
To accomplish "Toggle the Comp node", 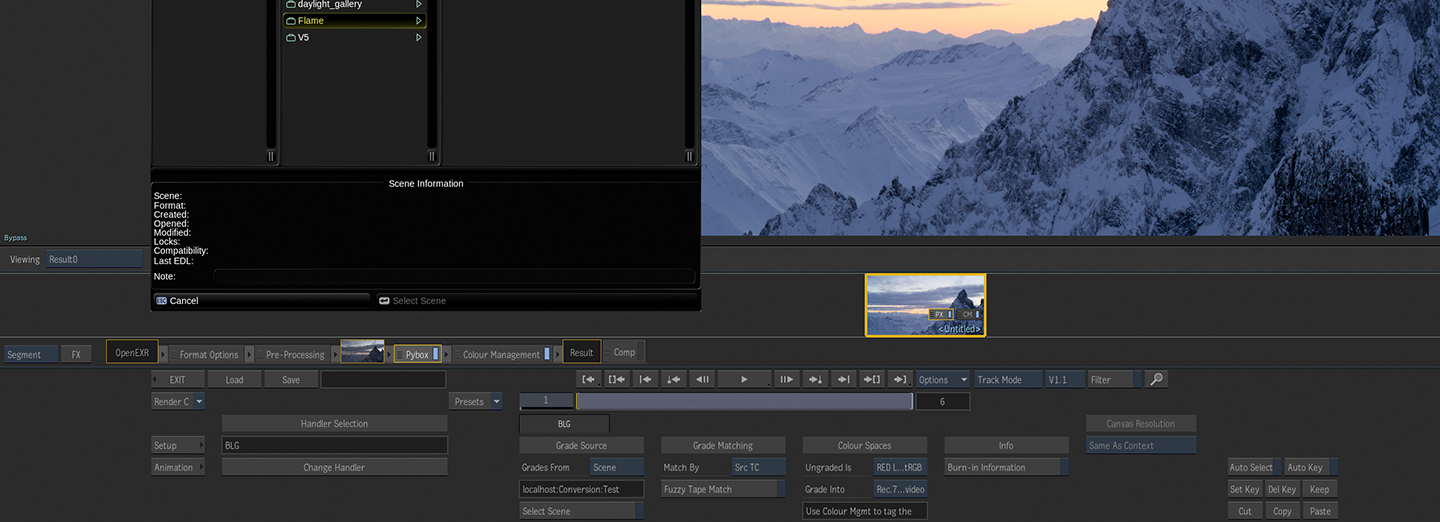I will (x=624, y=352).
